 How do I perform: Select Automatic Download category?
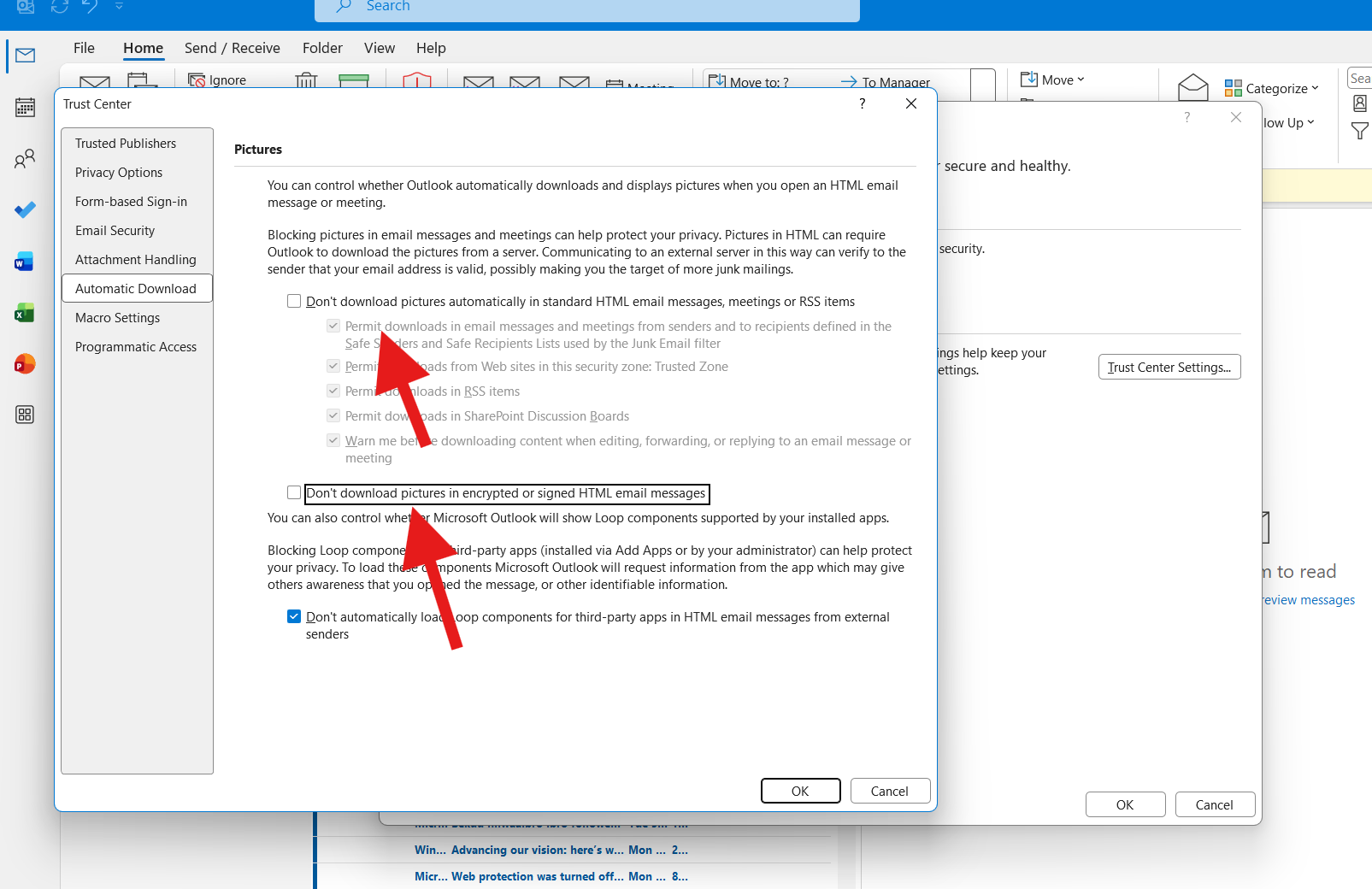pos(137,289)
